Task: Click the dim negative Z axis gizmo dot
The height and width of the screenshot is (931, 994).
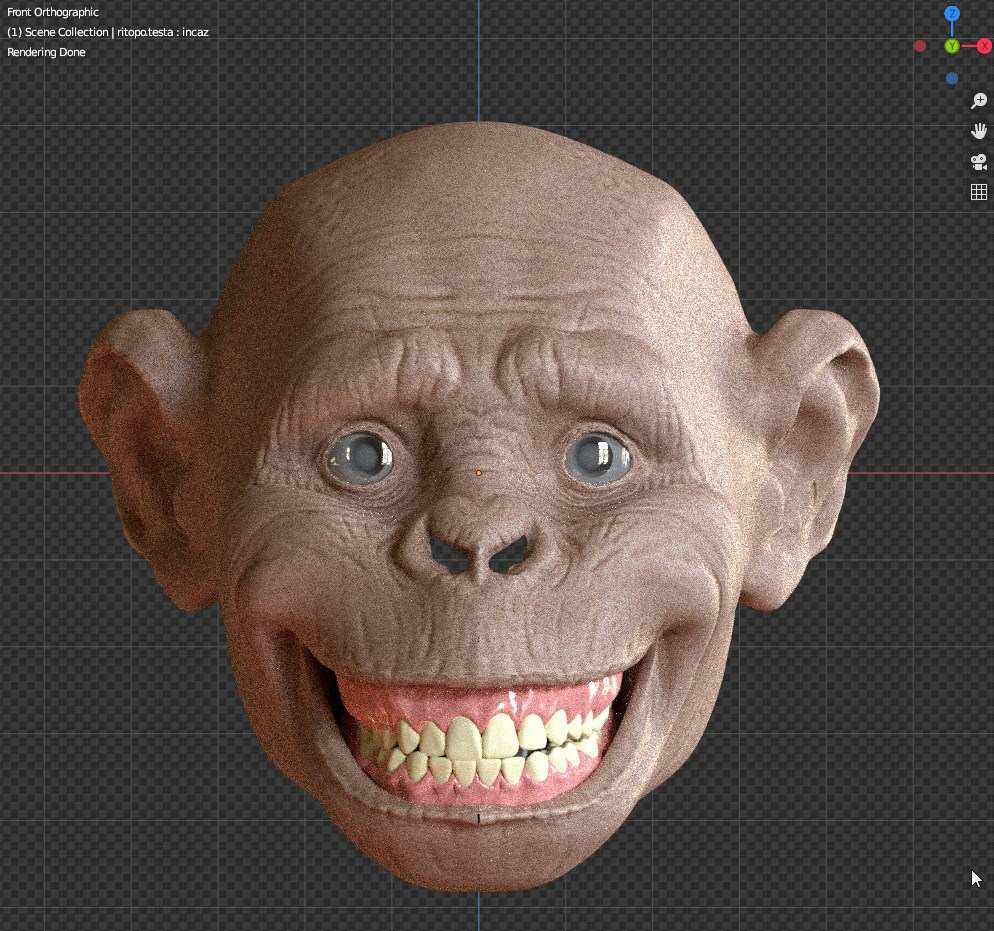Action: click(x=952, y=78)
